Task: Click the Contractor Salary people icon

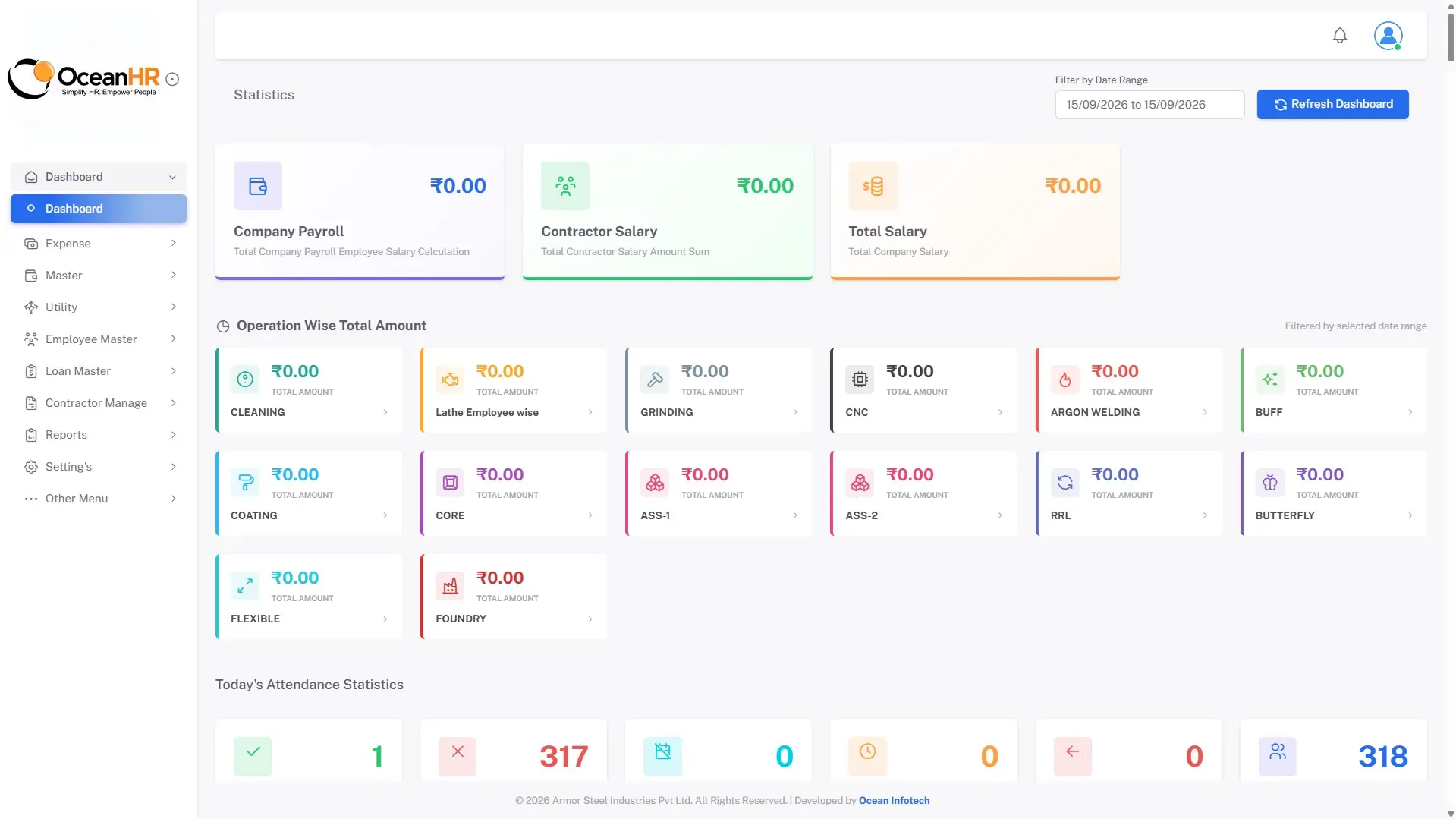Action: point(565,186)
